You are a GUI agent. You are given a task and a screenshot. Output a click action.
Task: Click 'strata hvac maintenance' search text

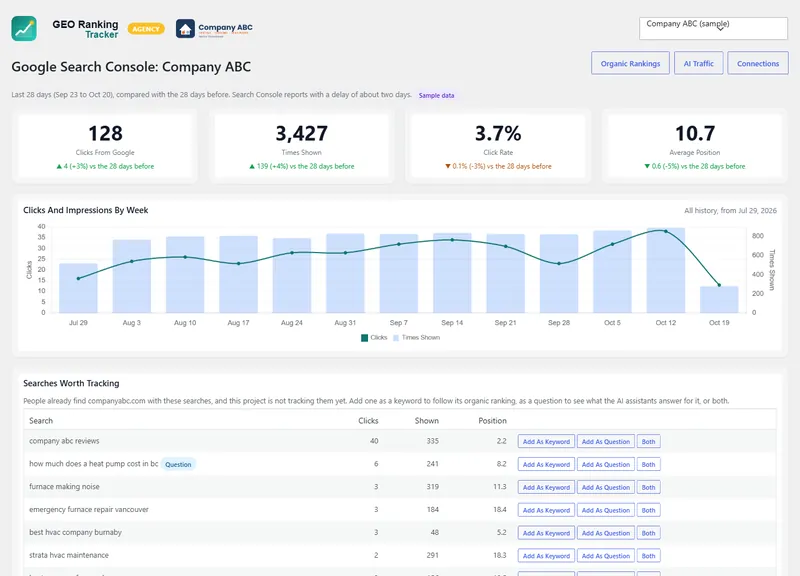(69, 555)
